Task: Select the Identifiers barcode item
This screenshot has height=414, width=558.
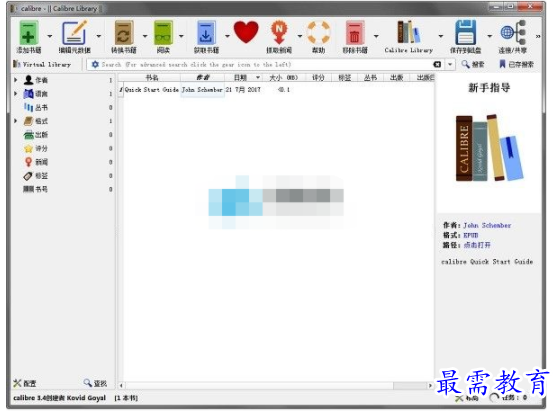Action: (x=35, y=189)
